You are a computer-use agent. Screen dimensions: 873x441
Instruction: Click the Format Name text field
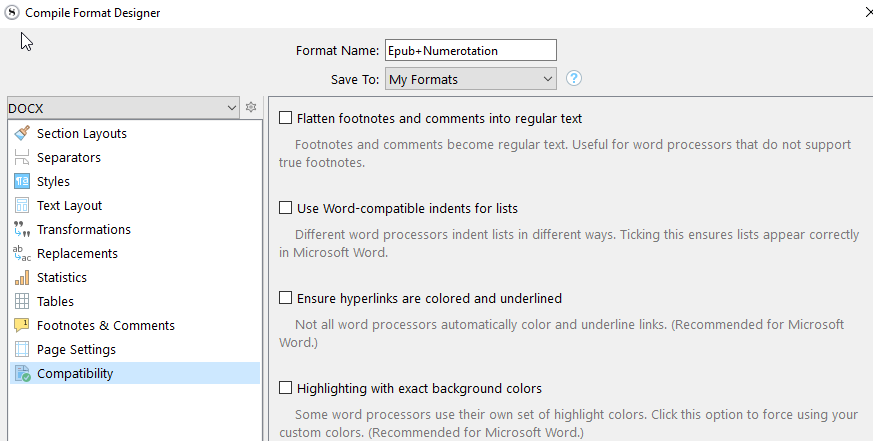click(470, 50)
